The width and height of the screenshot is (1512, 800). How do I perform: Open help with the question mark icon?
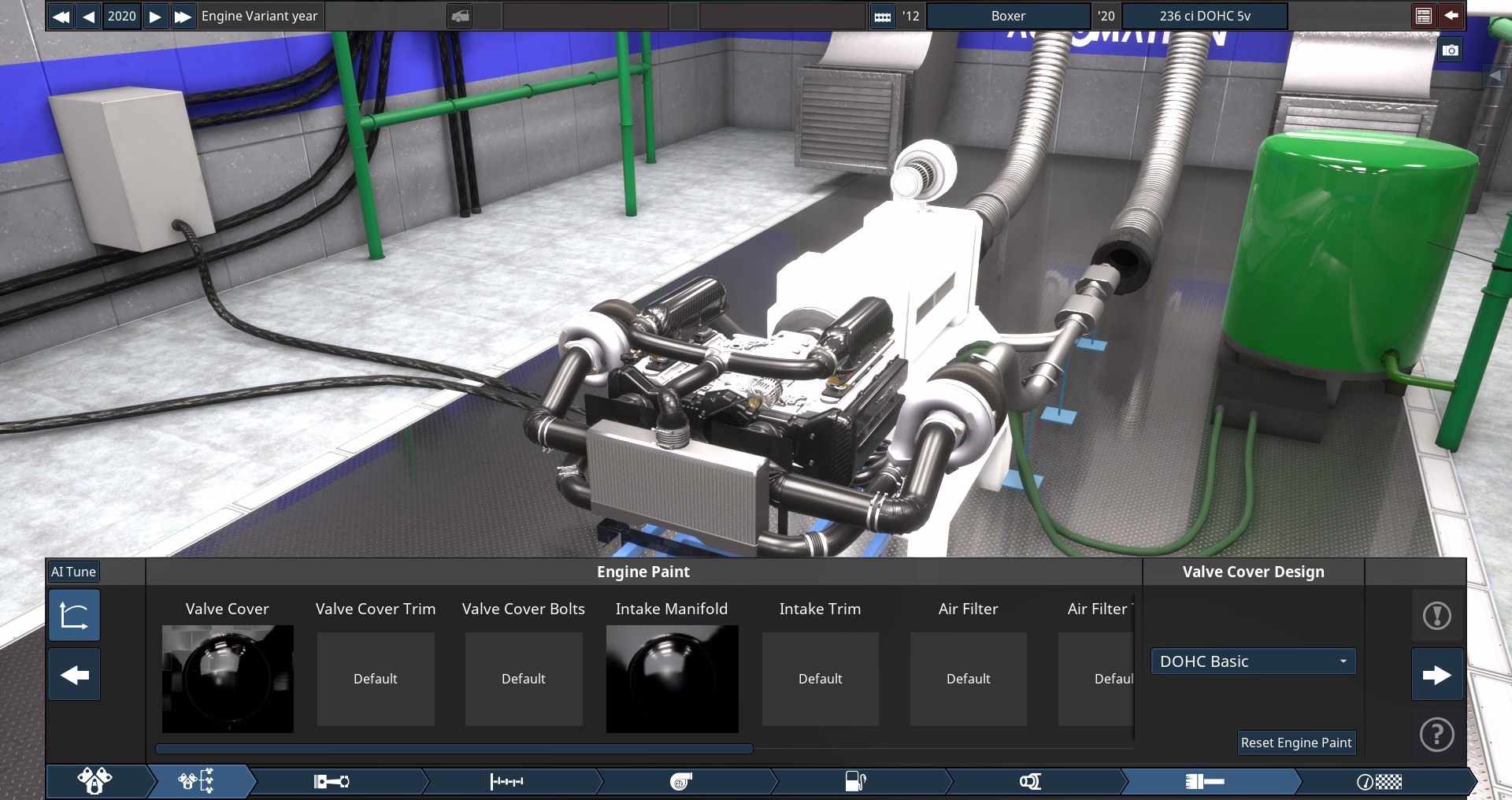click(1437, 735)
